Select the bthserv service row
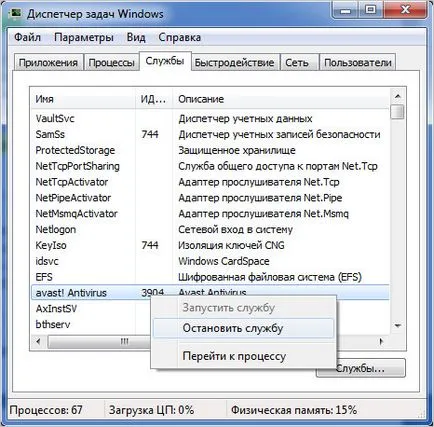The width and height of the screenshot is (434, 427). pyautogui.click(x=91, y=324)
